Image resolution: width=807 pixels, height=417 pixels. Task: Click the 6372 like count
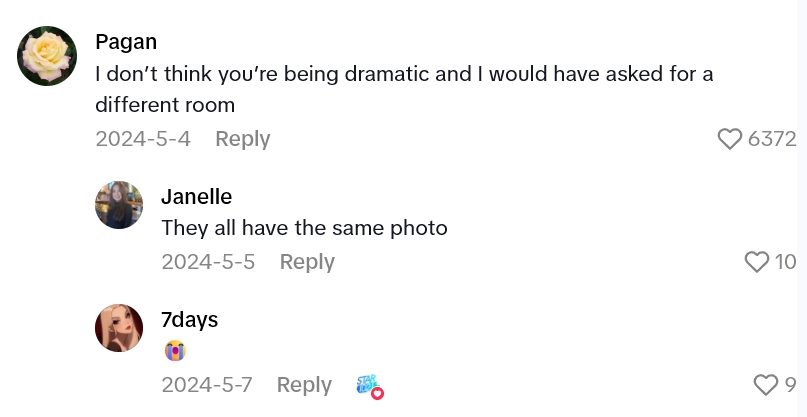(772, 139)
